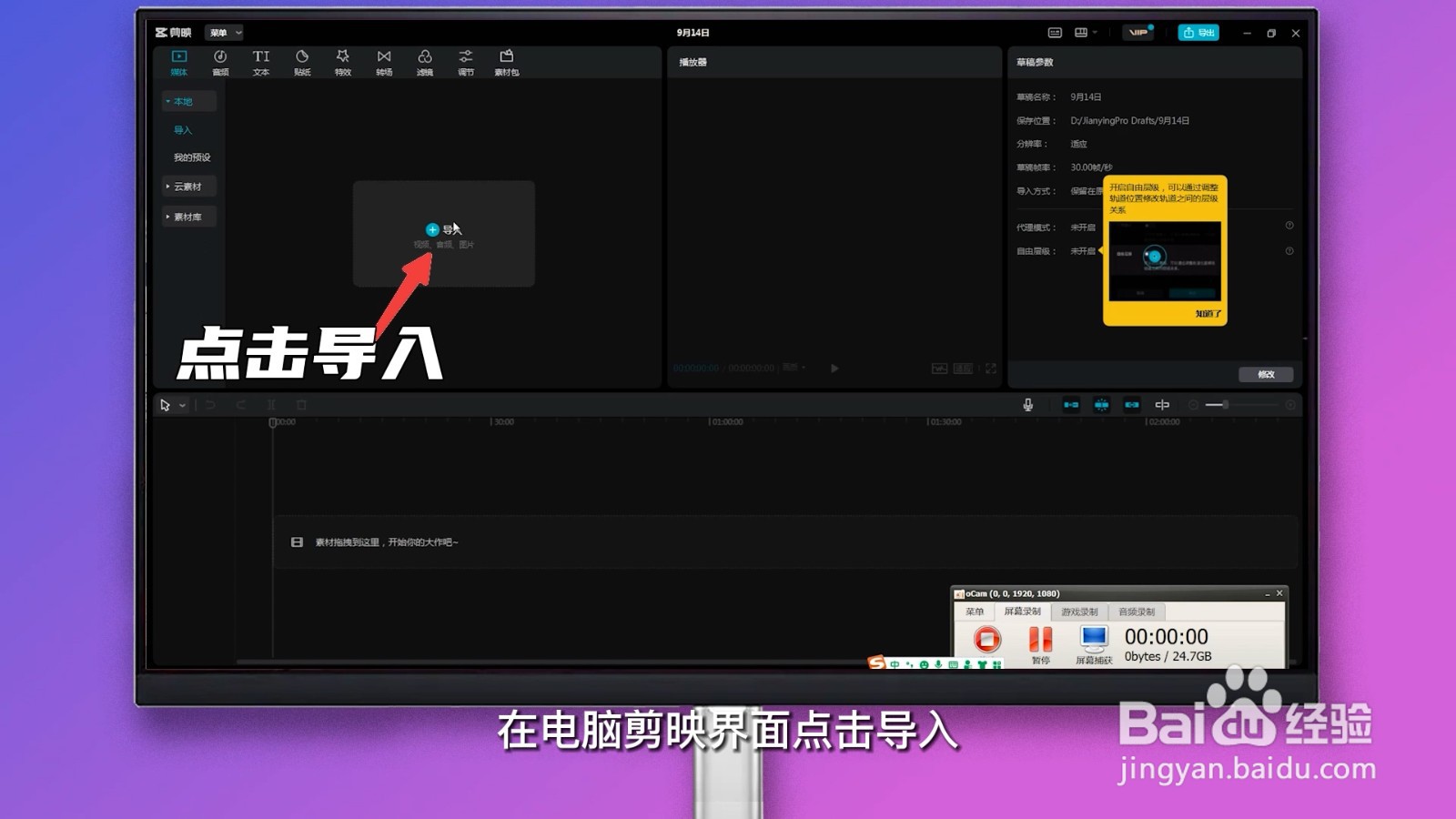Click the 导出 (Export) button
Viewport: 1456px width, 819px height.
(1198, 33)
